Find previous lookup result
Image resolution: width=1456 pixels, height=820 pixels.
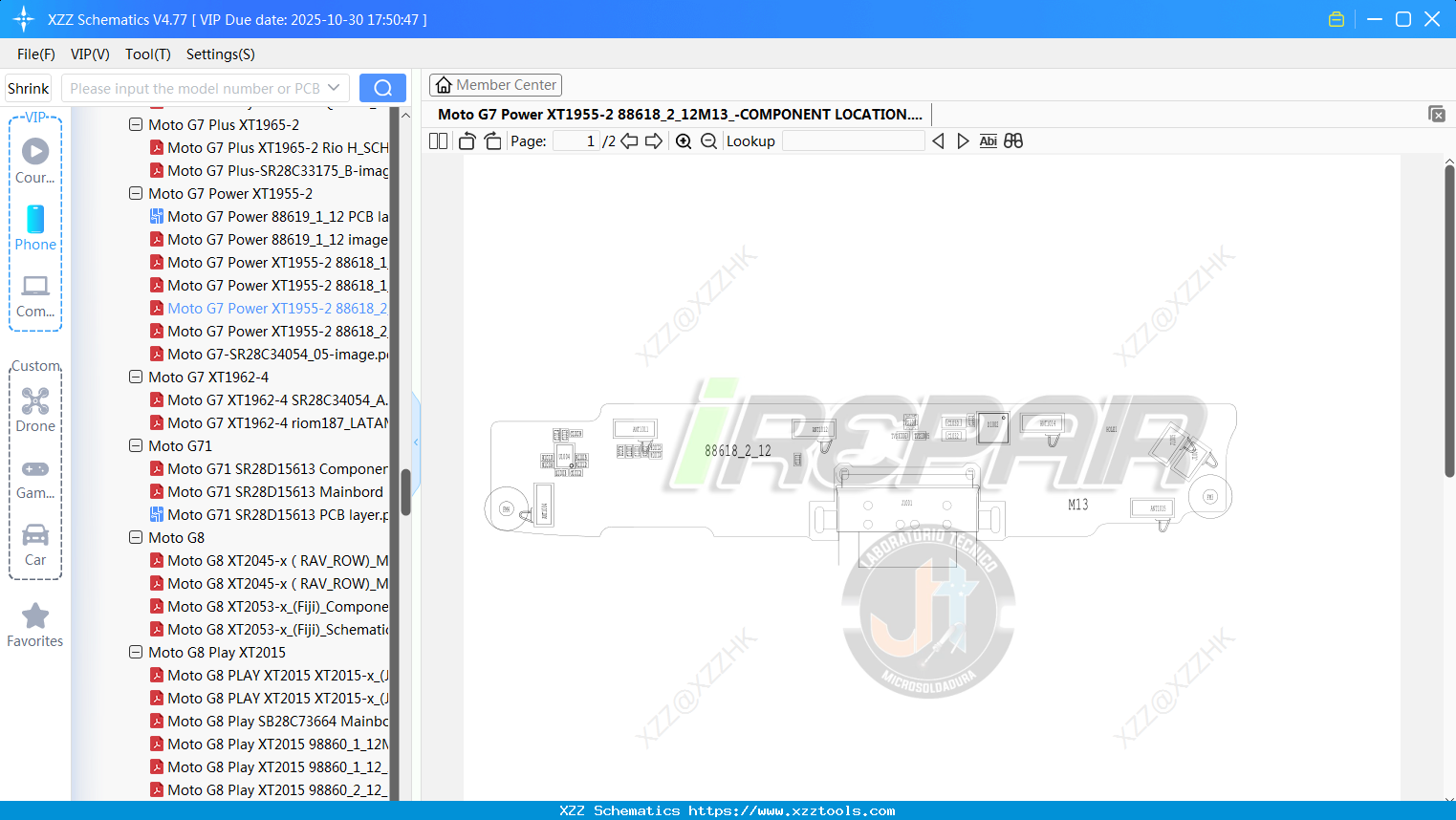click(938, 141)
